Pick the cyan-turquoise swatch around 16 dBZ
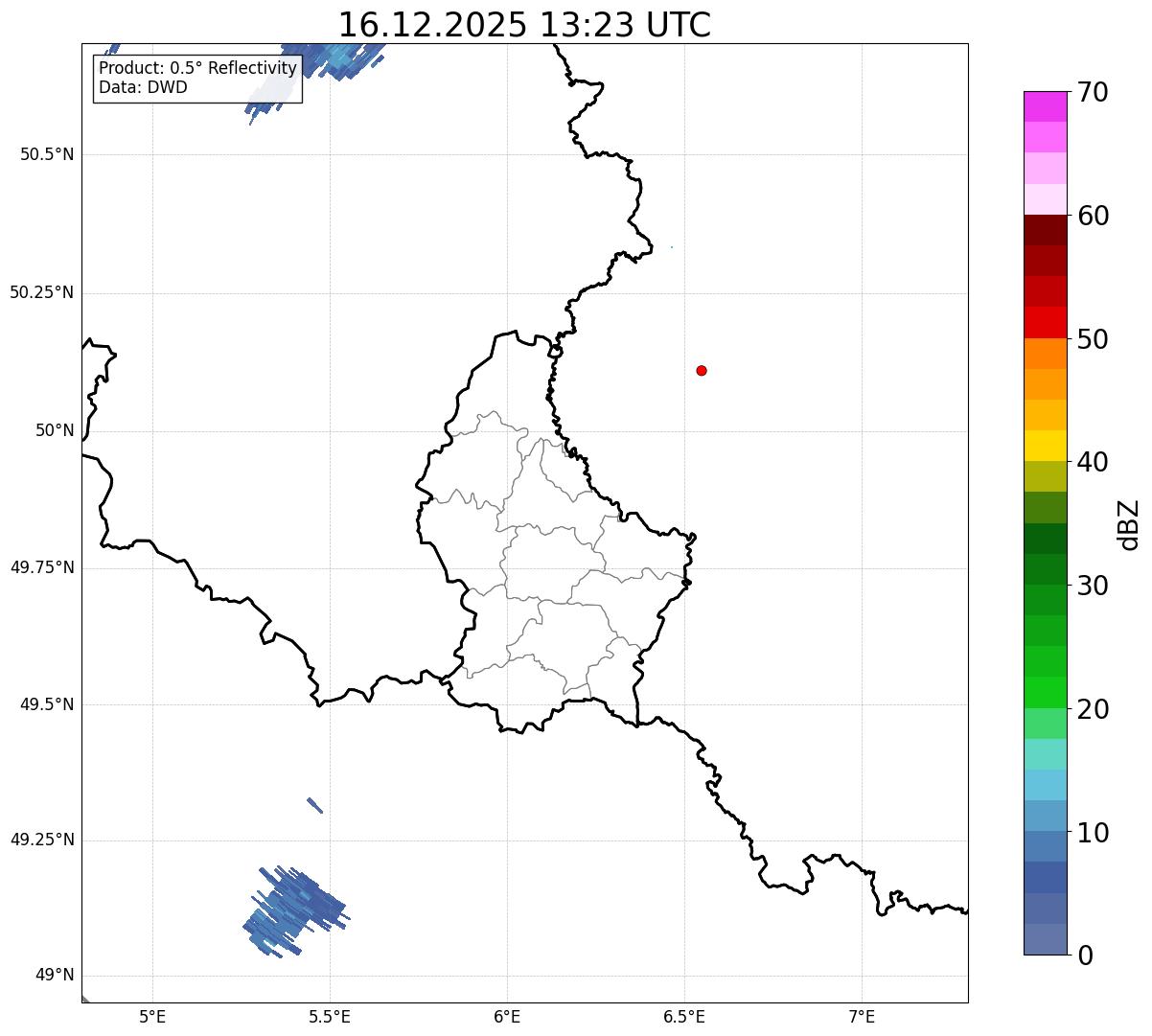Image resolution: width=1152 pixels, height=1036 pixels. 1045,754
